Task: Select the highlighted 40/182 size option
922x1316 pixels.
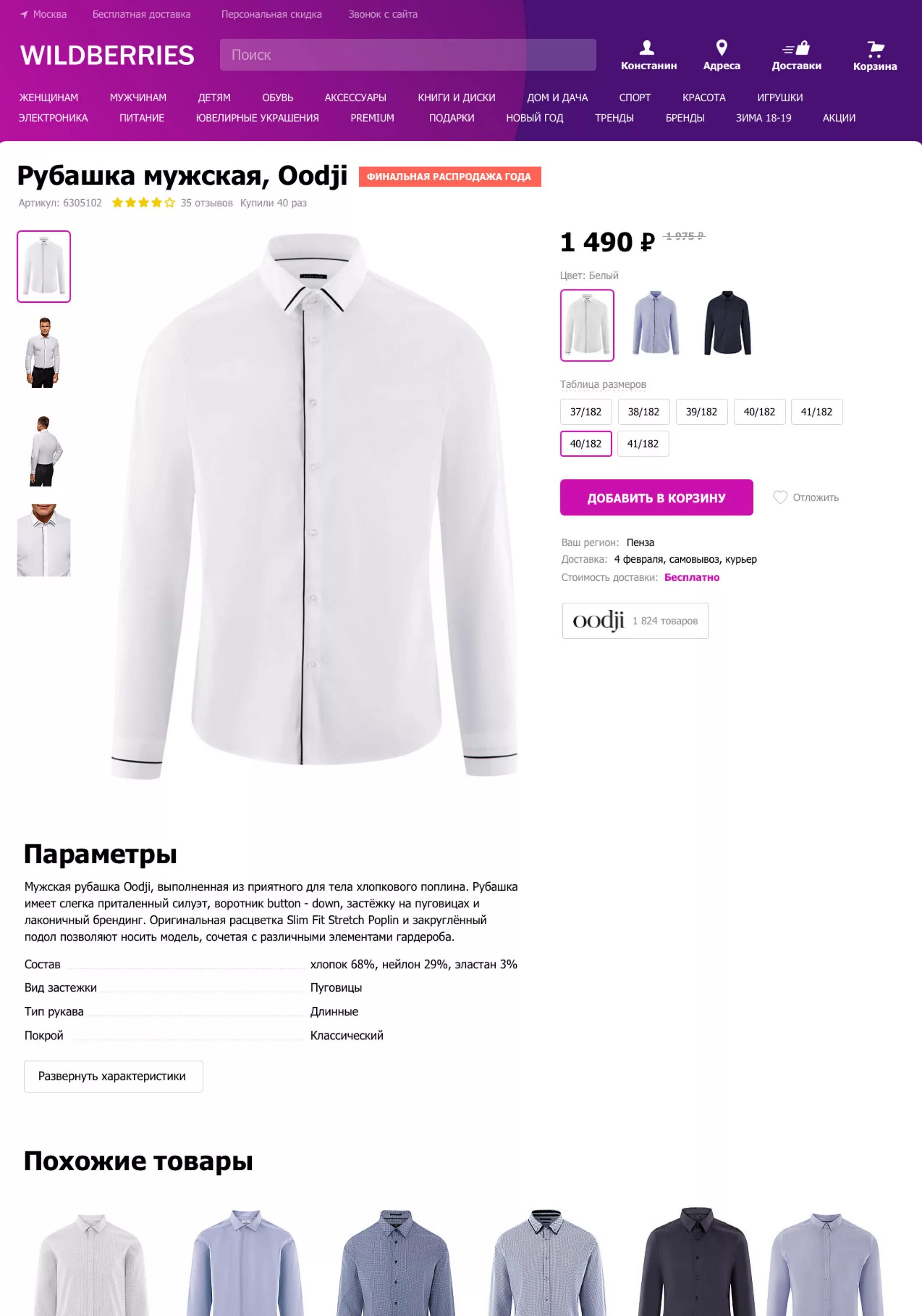Action: click(586, 443)
